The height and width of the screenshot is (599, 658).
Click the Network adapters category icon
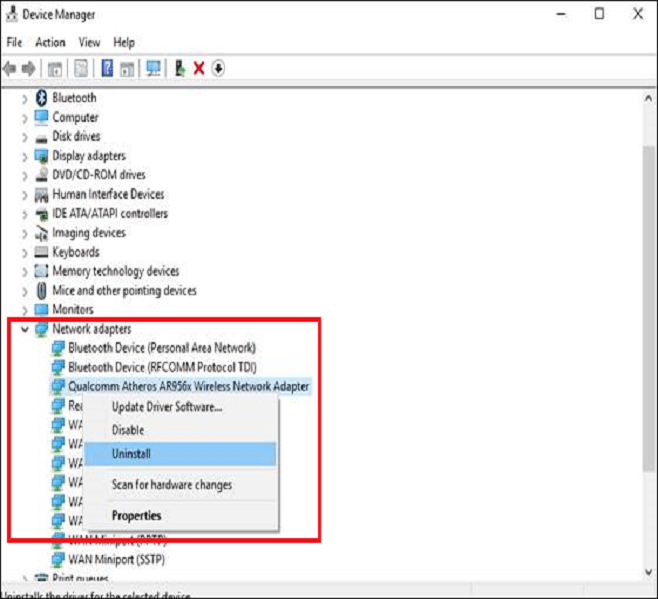click(41, 330)
